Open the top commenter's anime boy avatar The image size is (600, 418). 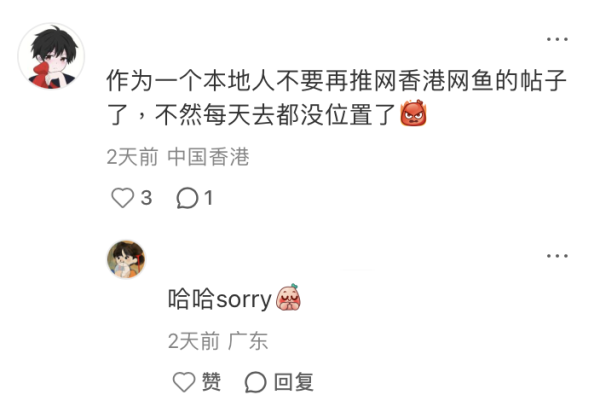51,56
